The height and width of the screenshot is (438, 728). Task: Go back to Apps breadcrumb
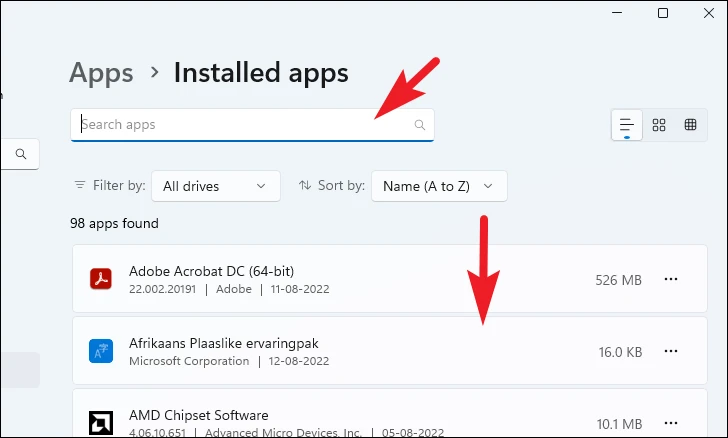(101, 73)
